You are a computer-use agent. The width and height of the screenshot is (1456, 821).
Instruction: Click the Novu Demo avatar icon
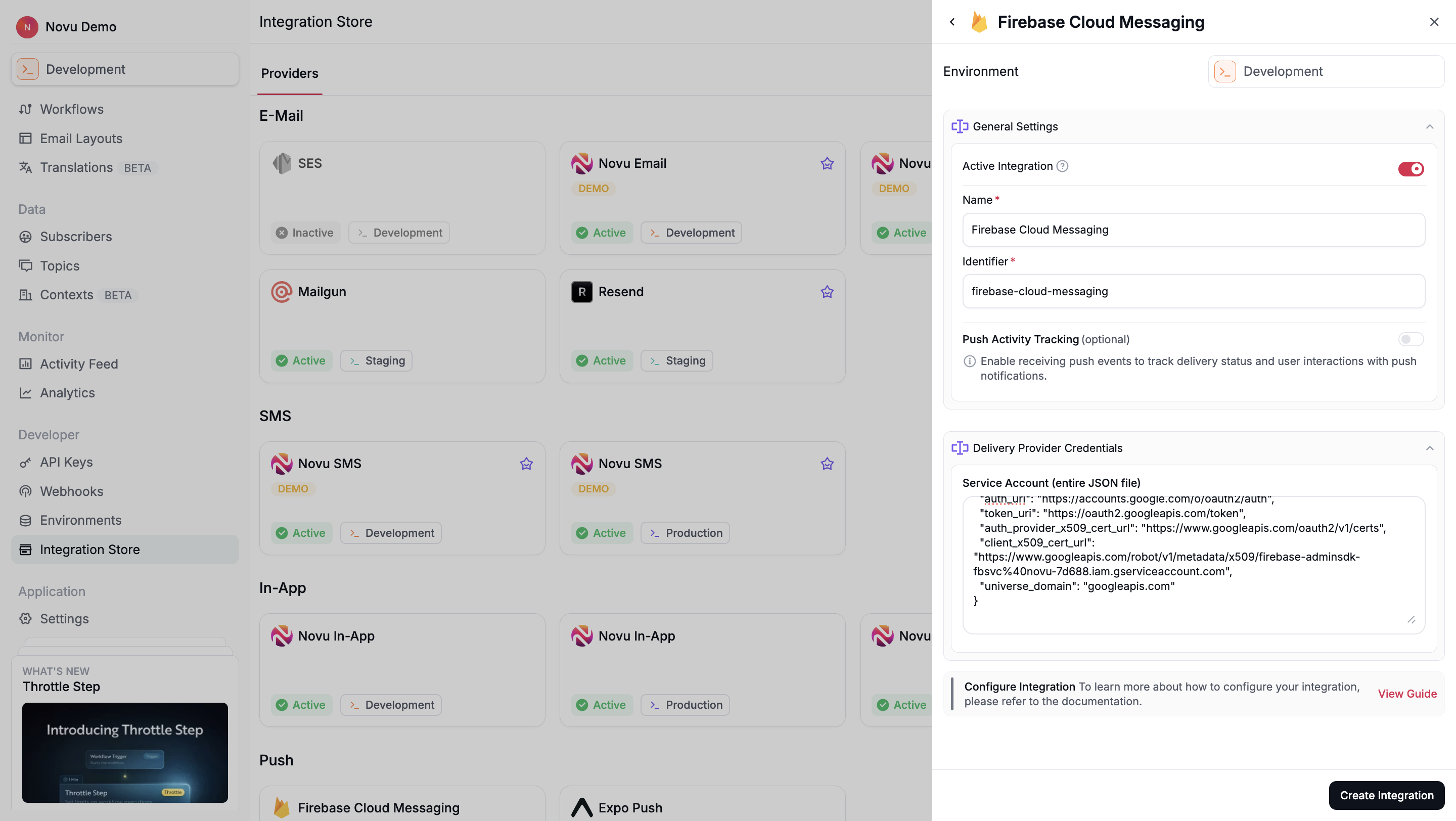(x=27, y=27)
